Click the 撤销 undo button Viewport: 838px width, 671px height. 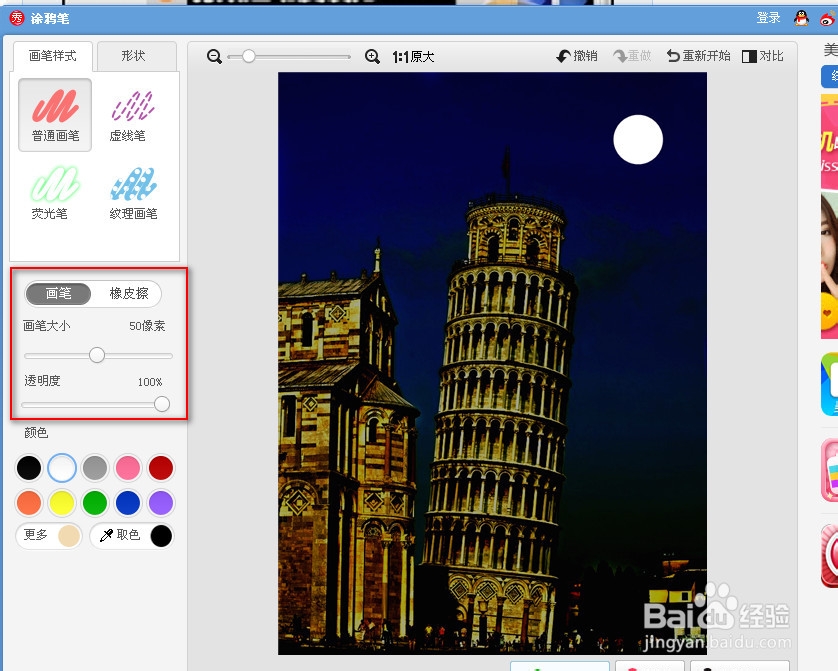pos(576,56)
